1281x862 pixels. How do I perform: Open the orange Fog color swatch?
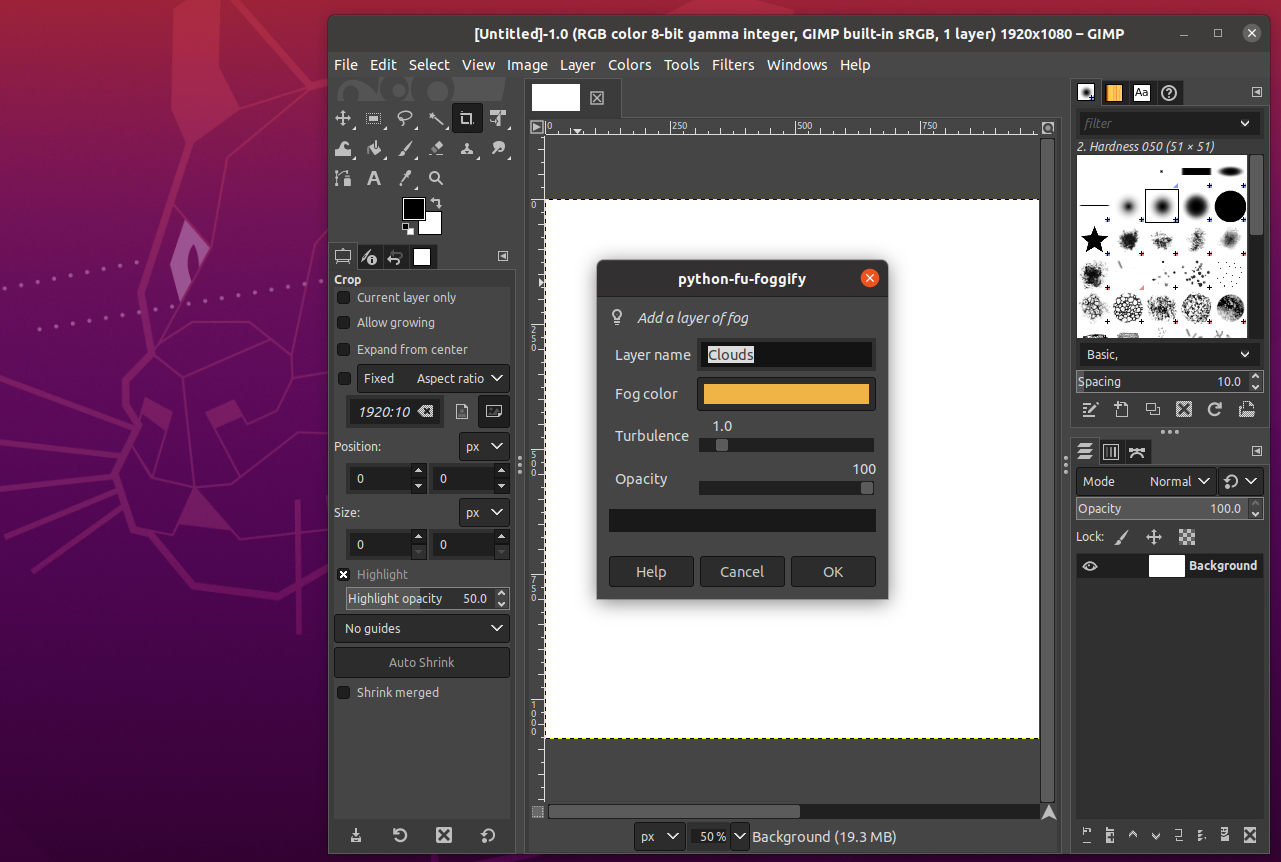pos(786,394)
